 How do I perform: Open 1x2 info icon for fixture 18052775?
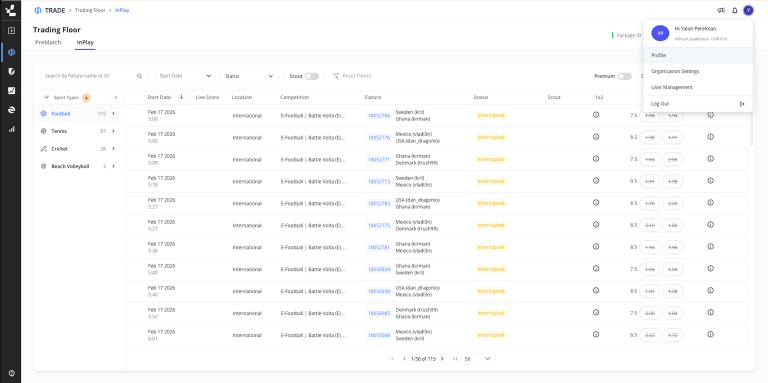(x=596, y=224)
